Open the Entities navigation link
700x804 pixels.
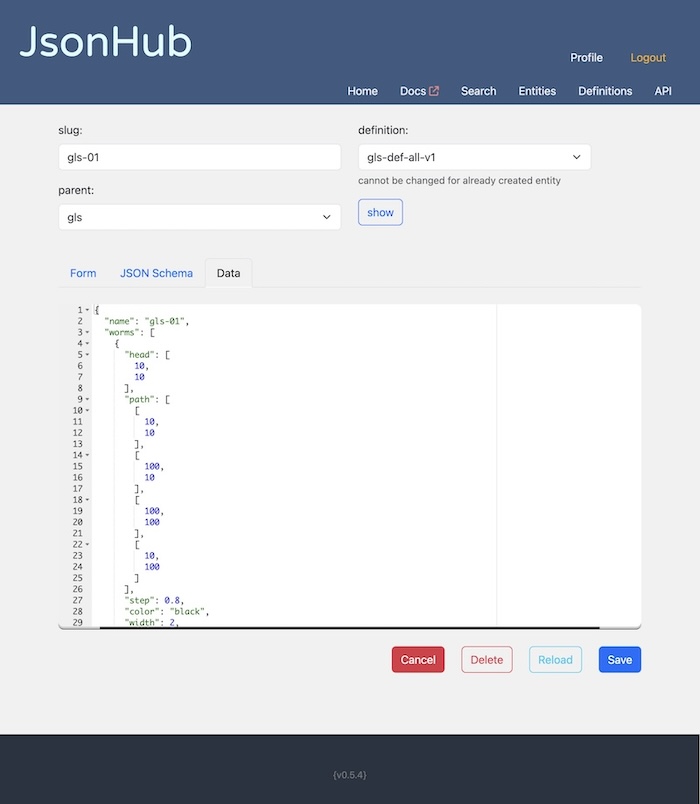[x=537, y=91]
